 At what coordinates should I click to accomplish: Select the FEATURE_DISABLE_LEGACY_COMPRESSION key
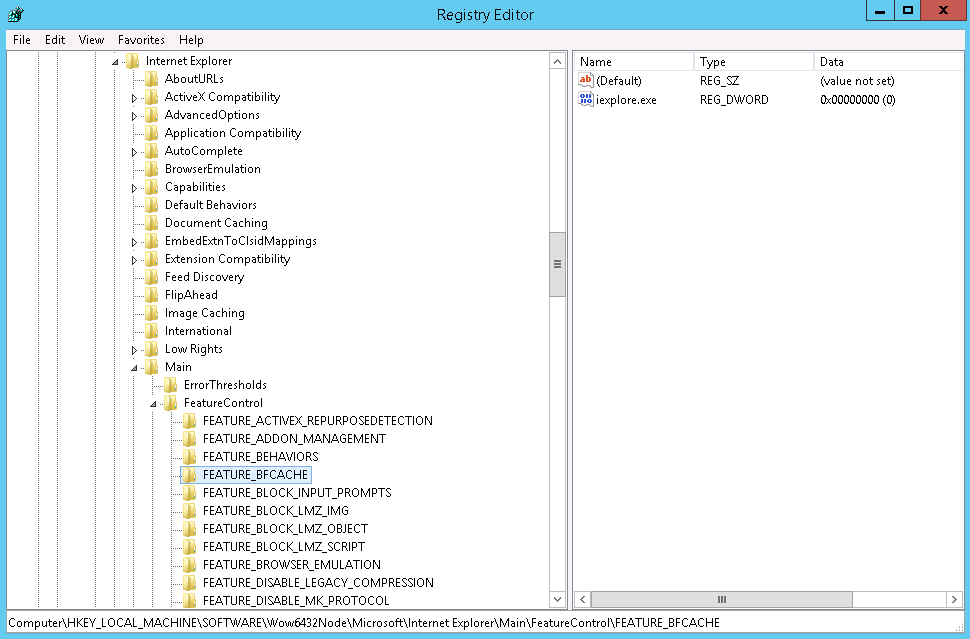coord(318,582)
